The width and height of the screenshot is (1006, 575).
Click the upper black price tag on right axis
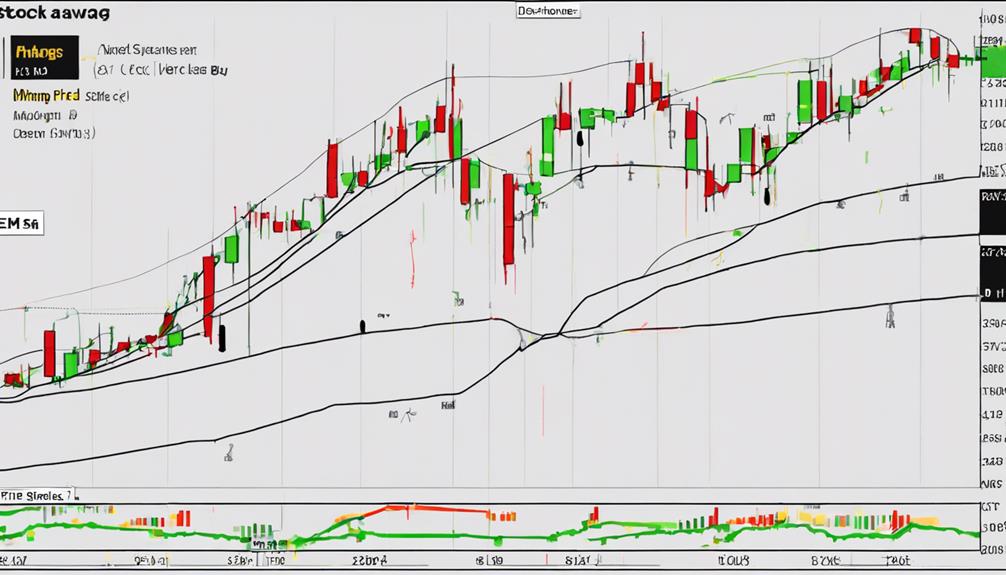point(993,212)
